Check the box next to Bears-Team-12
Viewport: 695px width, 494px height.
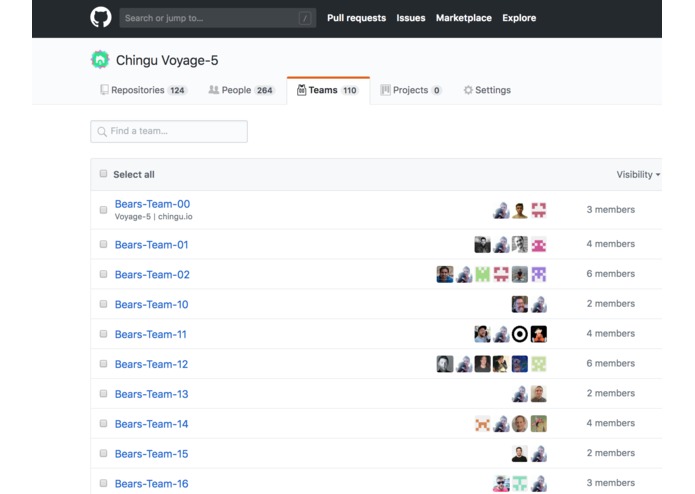[103, 364]
